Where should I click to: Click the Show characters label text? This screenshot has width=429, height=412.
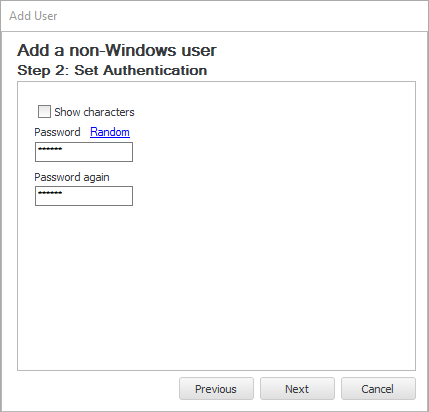coord(94,112)
